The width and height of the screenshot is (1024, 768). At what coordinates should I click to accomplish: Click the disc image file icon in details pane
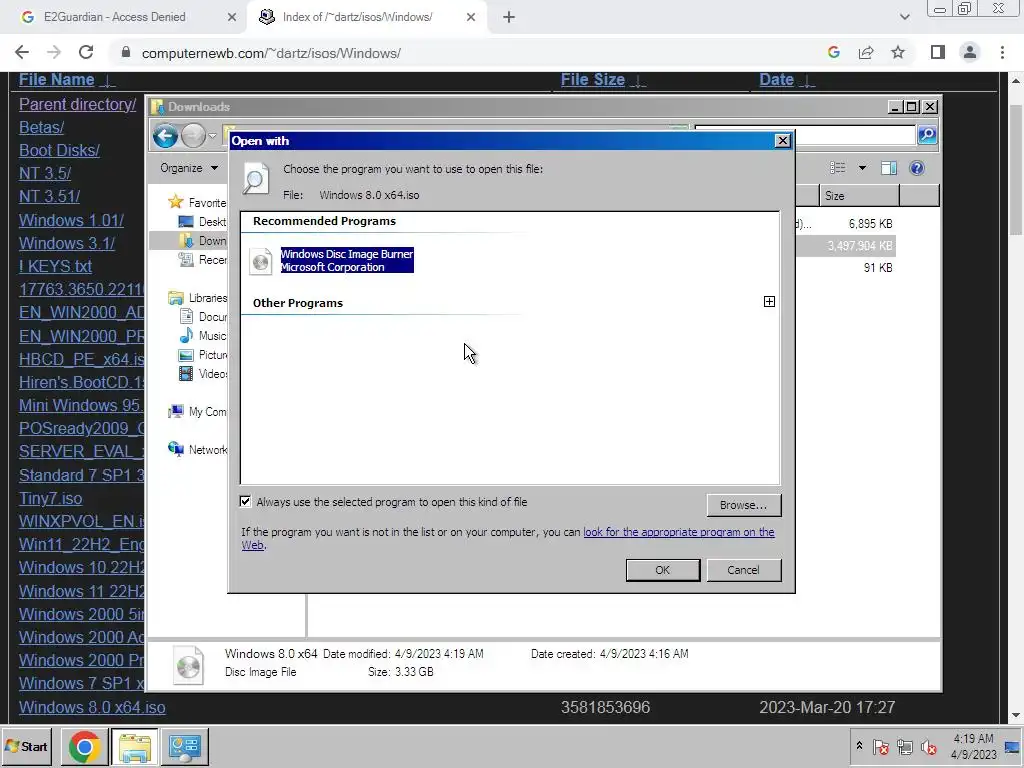(189, 665)
